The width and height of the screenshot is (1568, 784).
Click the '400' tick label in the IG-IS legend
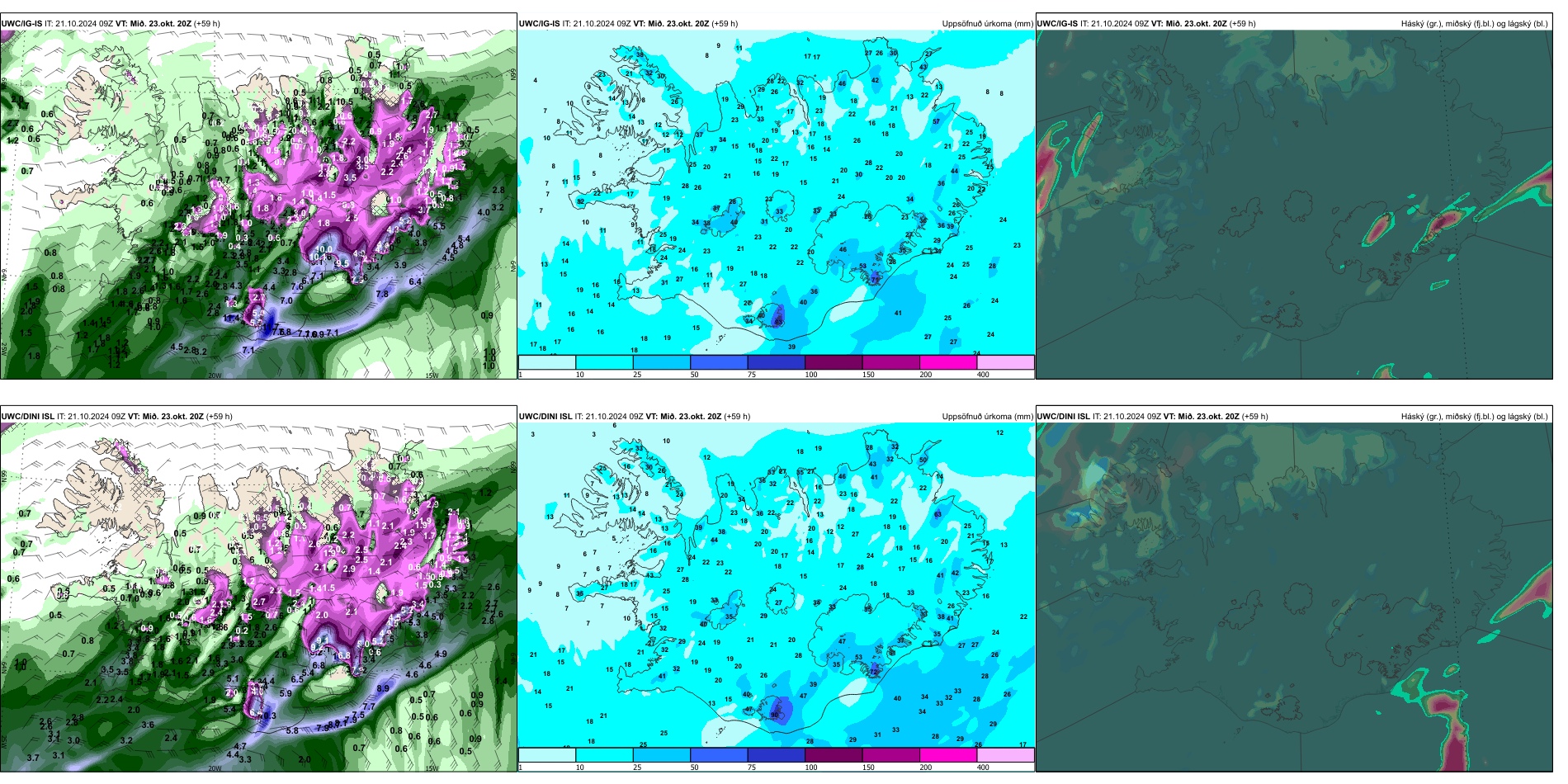[983, 375]
